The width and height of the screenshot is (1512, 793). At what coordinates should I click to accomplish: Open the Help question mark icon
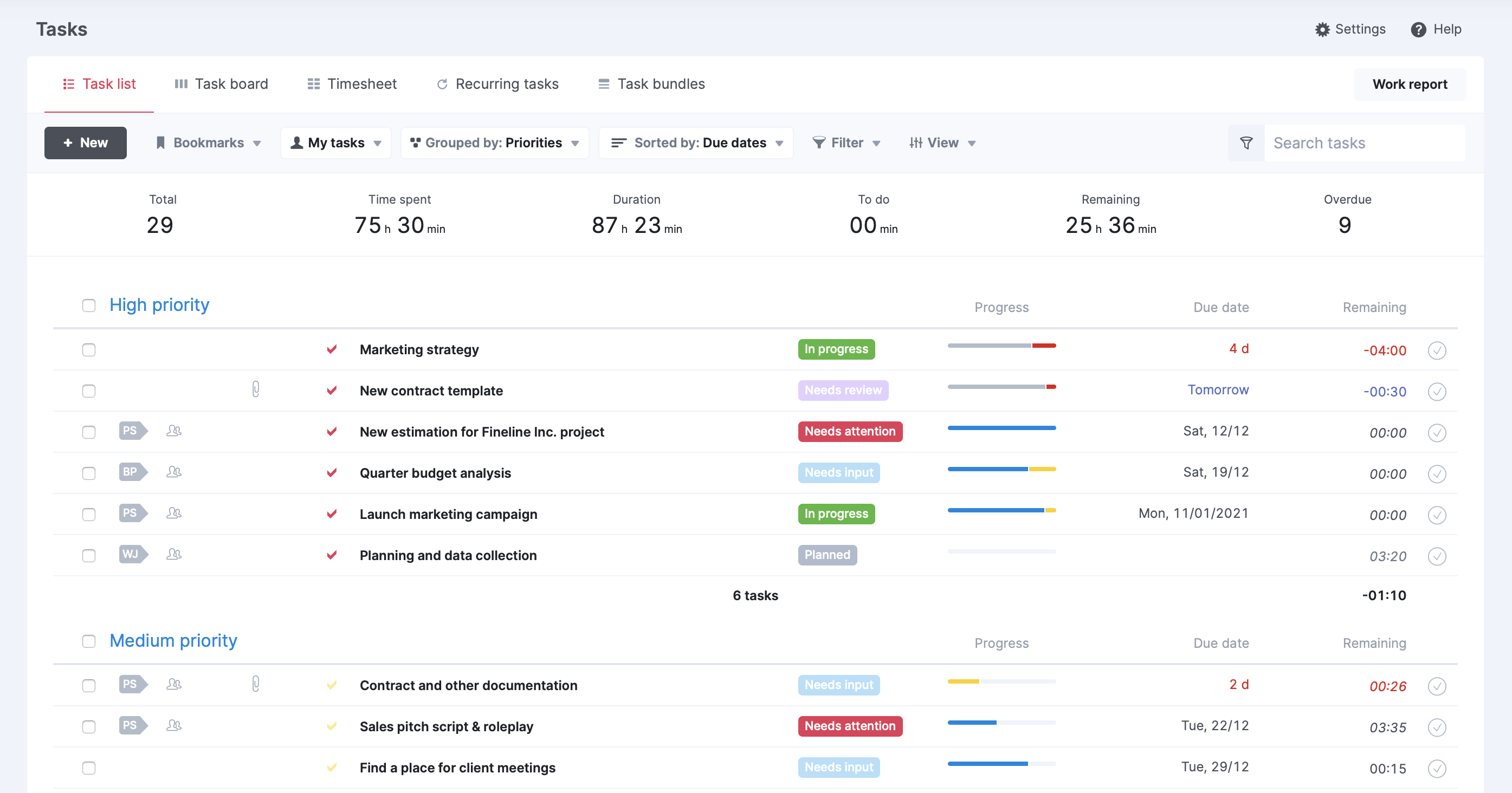[x=1418, y=29]
